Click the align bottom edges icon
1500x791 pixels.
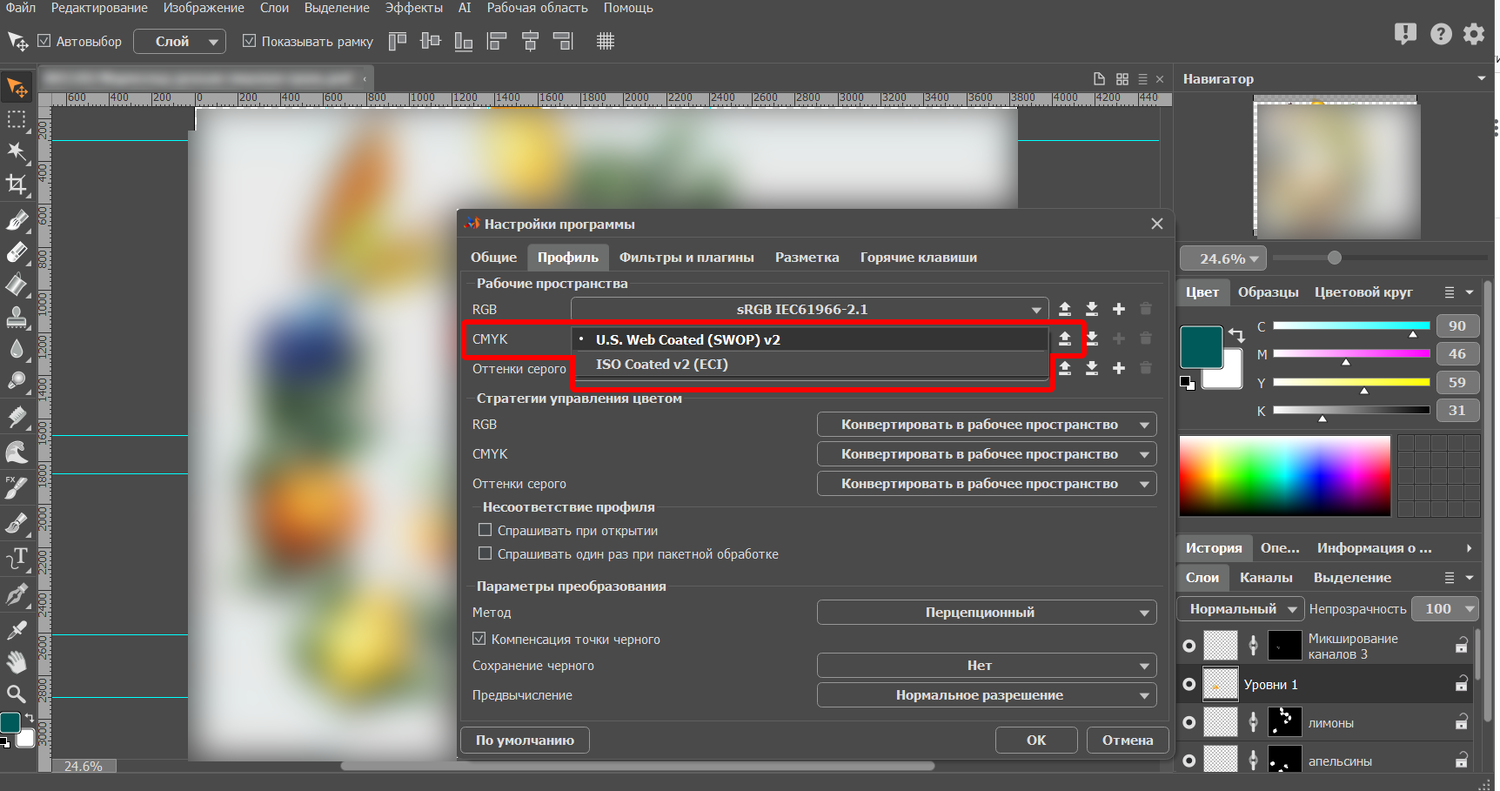tap(463, 41)
